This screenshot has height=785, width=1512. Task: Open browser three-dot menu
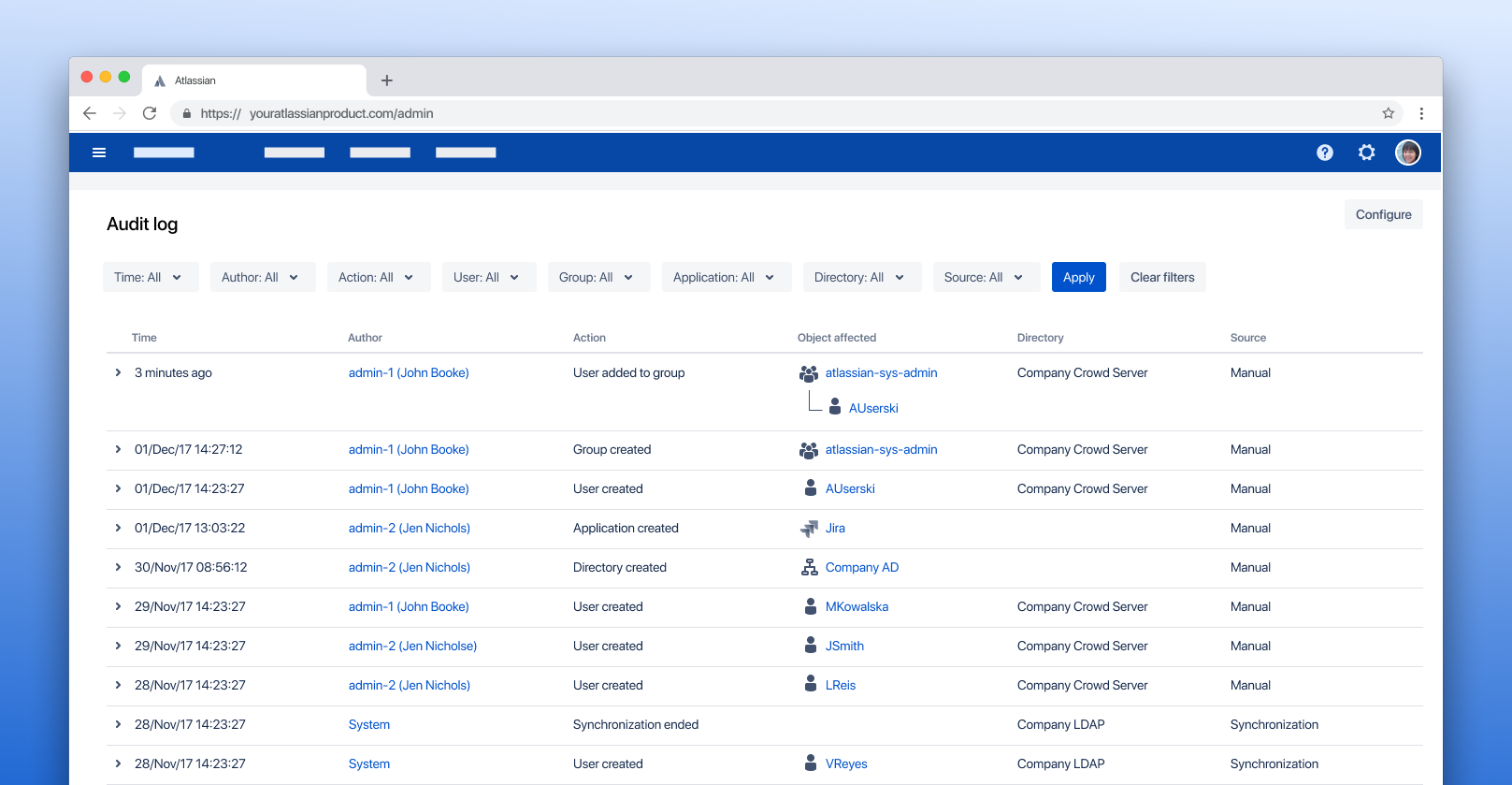click(1421, 113)
